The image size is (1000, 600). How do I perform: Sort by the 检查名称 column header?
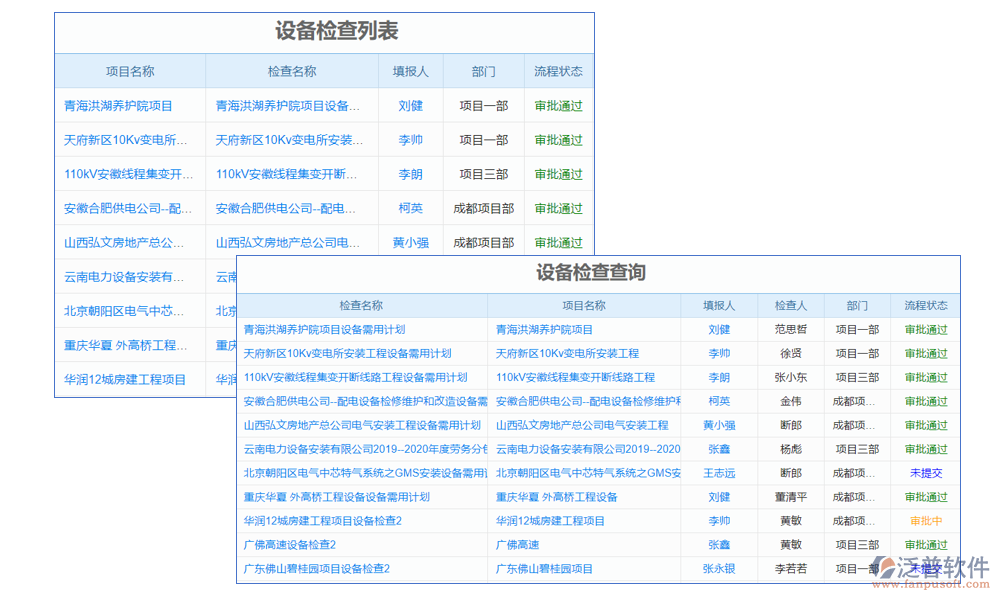pyautogui.click(x=358, y=305)
